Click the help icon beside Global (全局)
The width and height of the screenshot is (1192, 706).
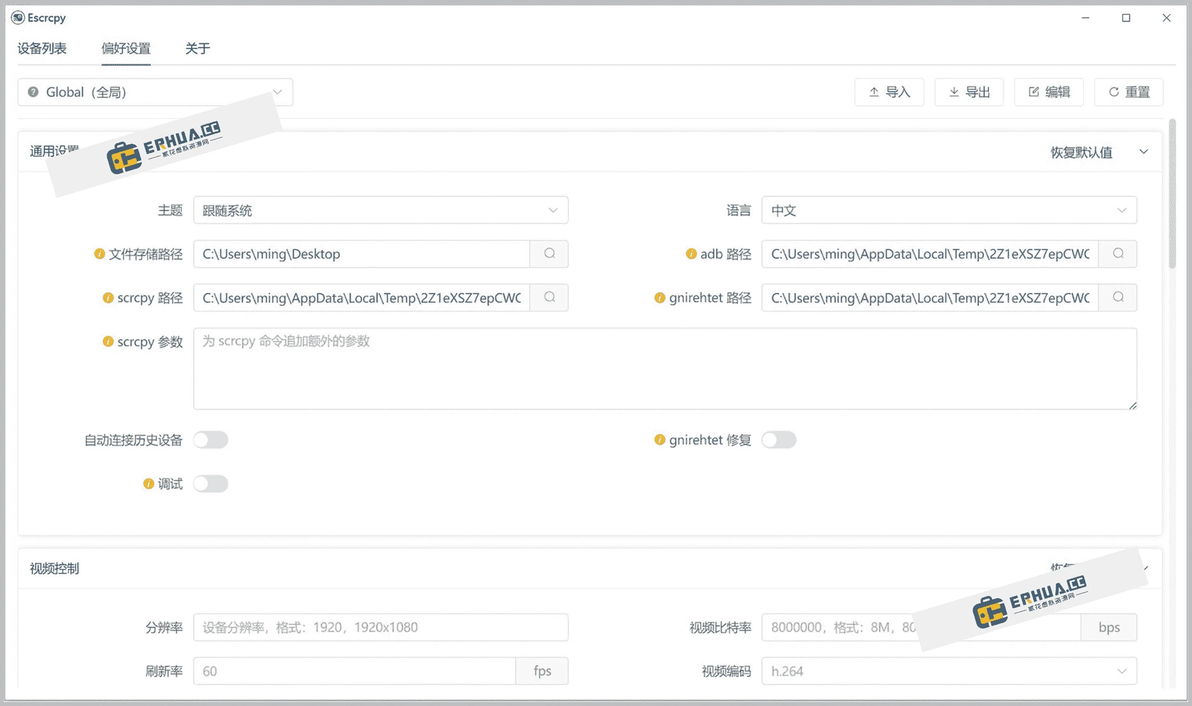coord(33,92)
